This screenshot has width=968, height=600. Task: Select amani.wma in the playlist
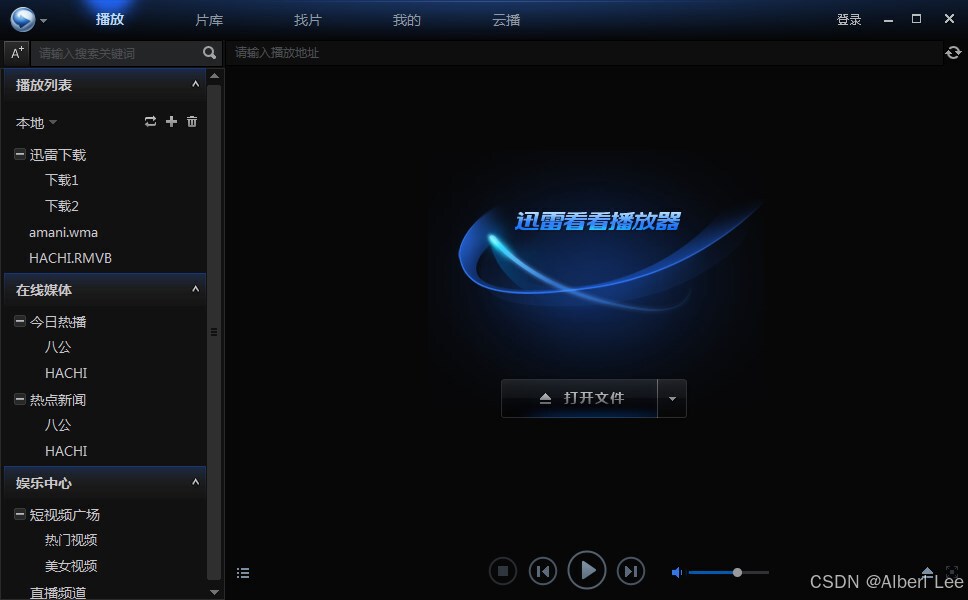click(63, 233)
